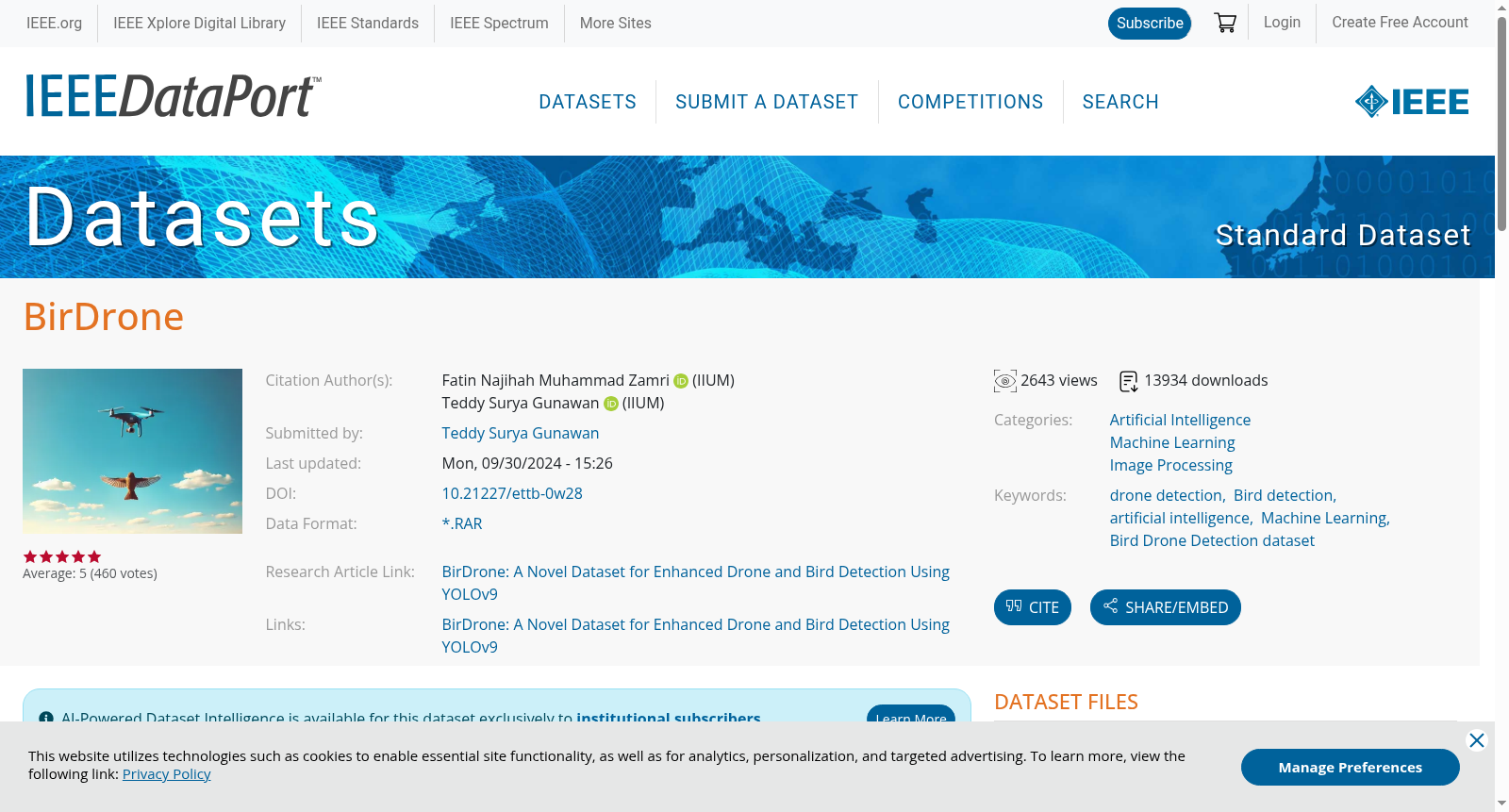Viewport: 1509px width, 812px height.
Task: Select Bird detection keyword
Action: (x=1284, y=495)
